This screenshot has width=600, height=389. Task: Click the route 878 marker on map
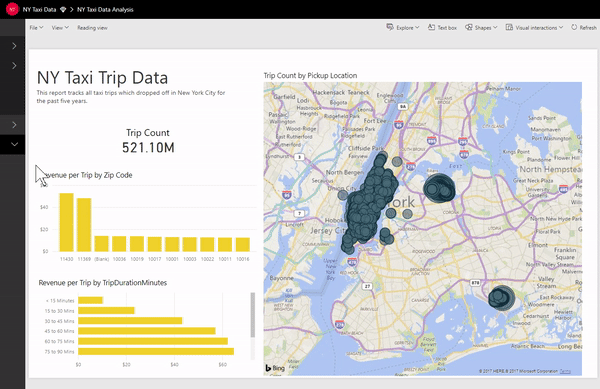point(475,283)
